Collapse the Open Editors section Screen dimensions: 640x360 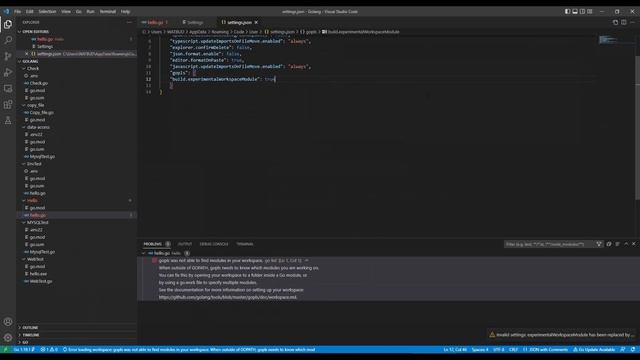click(x=20, y=32)
